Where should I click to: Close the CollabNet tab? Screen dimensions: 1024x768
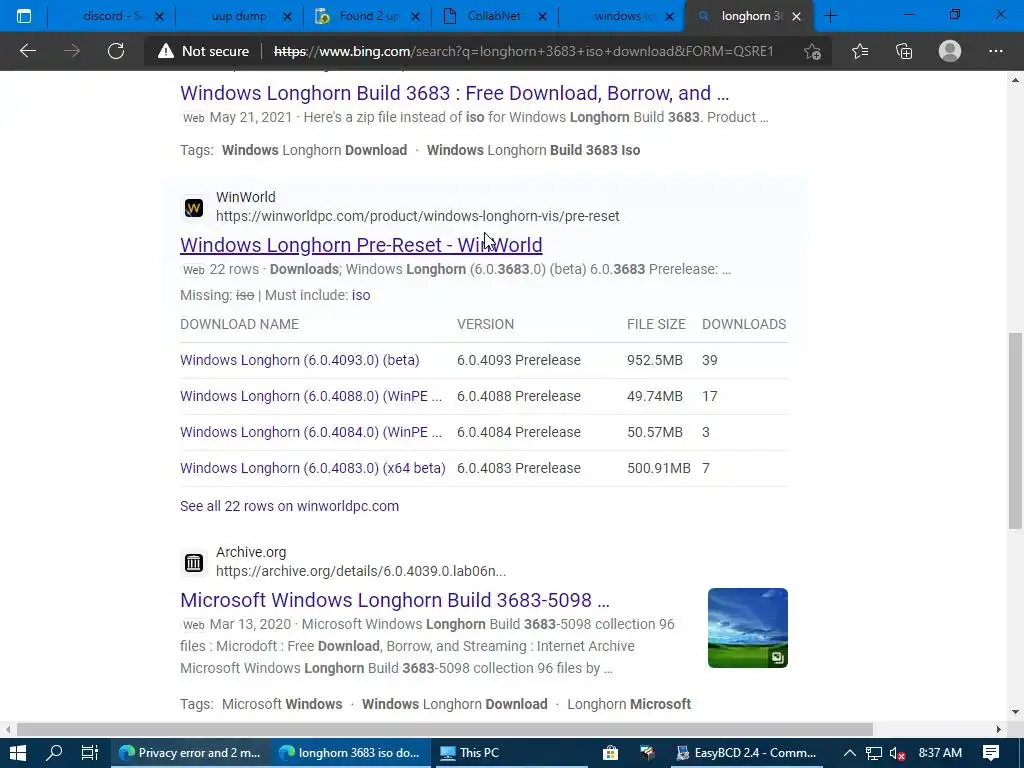tap(542, 17)
